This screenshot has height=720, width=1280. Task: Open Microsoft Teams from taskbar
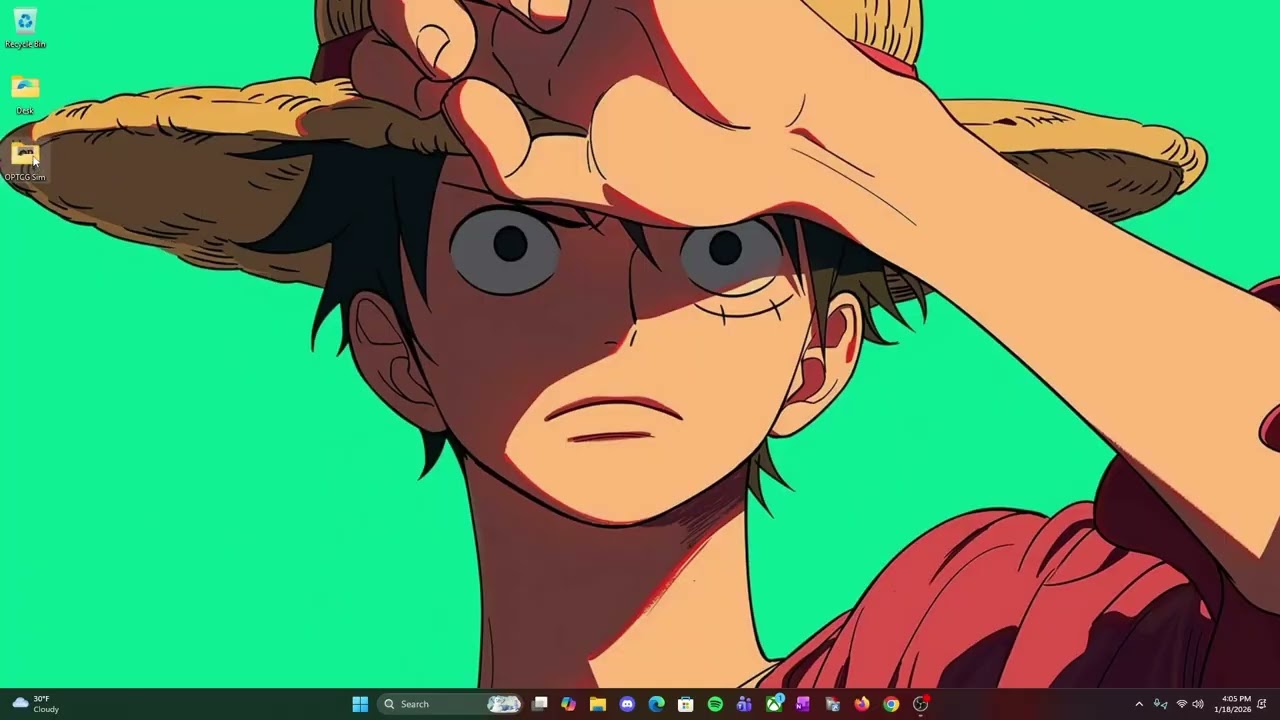pos(744,704)
